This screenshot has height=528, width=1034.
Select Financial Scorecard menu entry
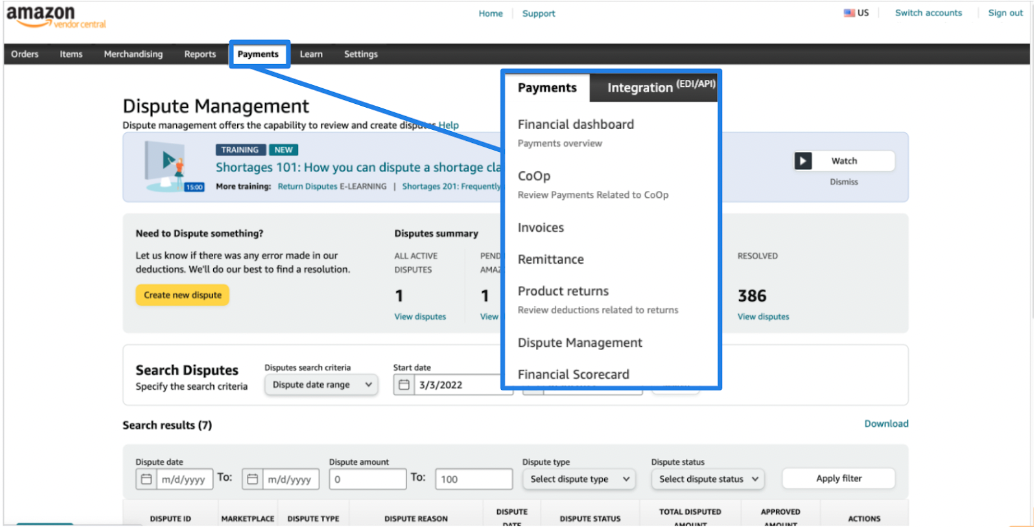(573, 374)
